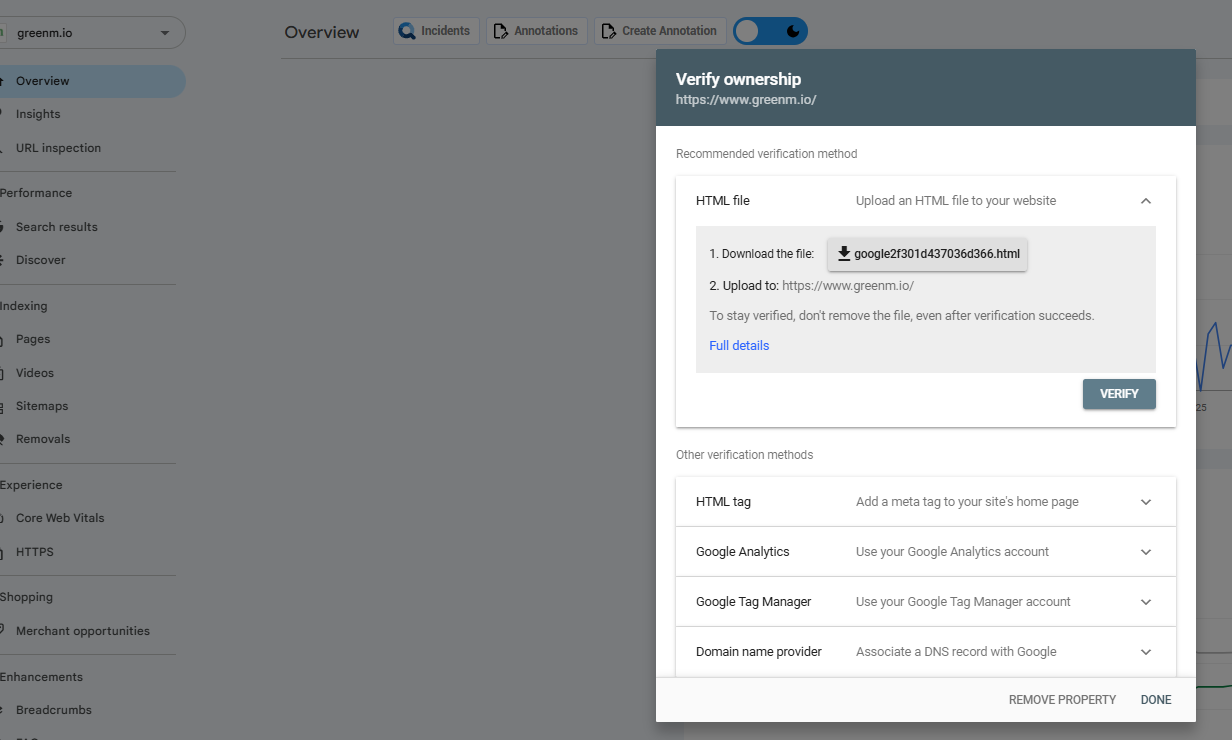1232x740 pixels.
Task: Click the Annotations pencil icon
Action: tap(500, 31)
